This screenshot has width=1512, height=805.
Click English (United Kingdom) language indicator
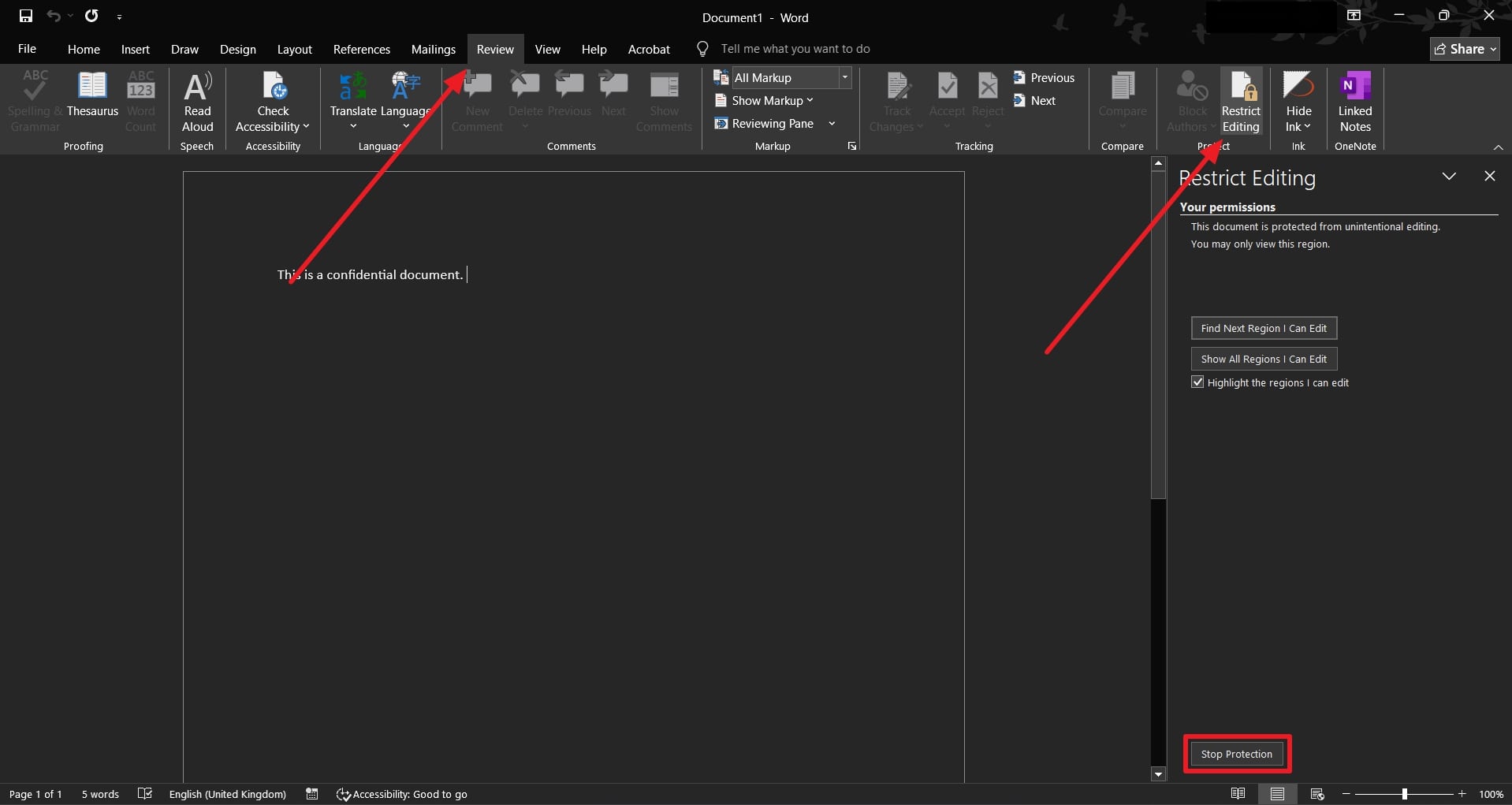click(227, 794)
